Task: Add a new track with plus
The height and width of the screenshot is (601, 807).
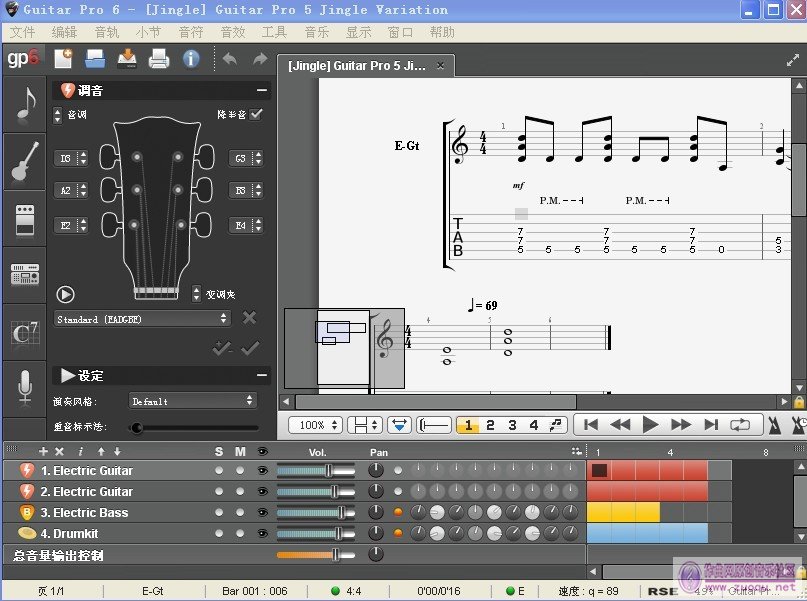Action: (x=43, y=451)
